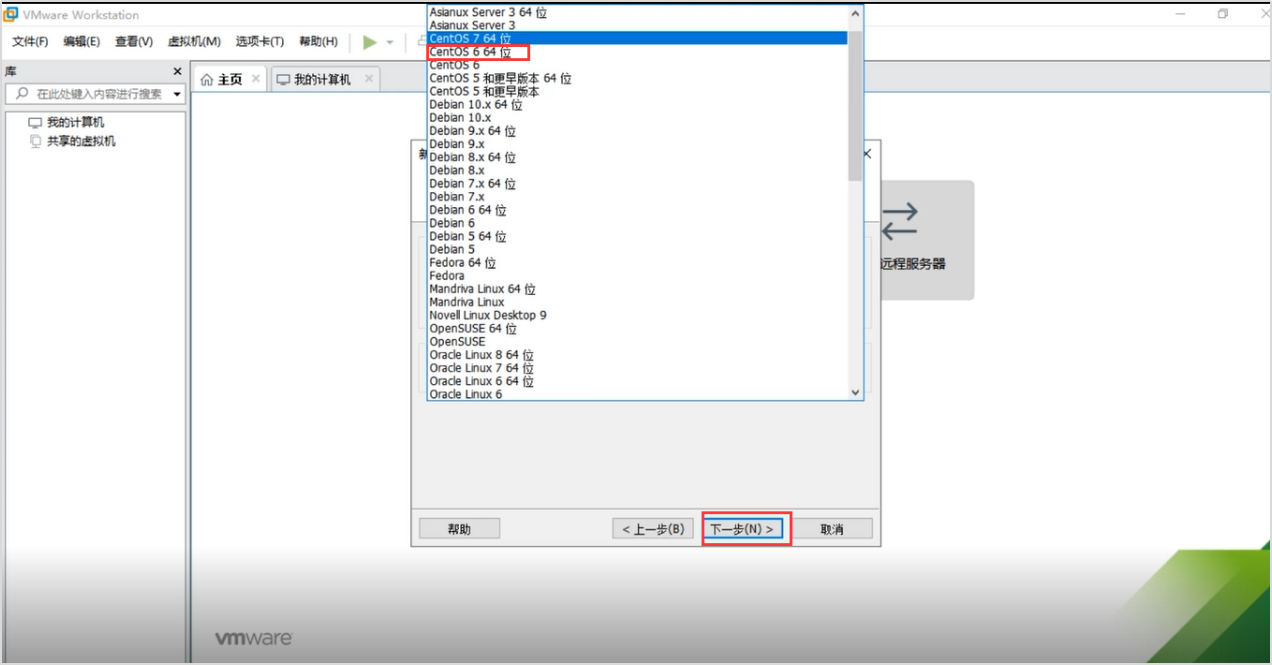Image resolution: width=1272 pixels, height=665 pixels.
Task: Choose Debian 5 64 位 from list
Action: 637,236
